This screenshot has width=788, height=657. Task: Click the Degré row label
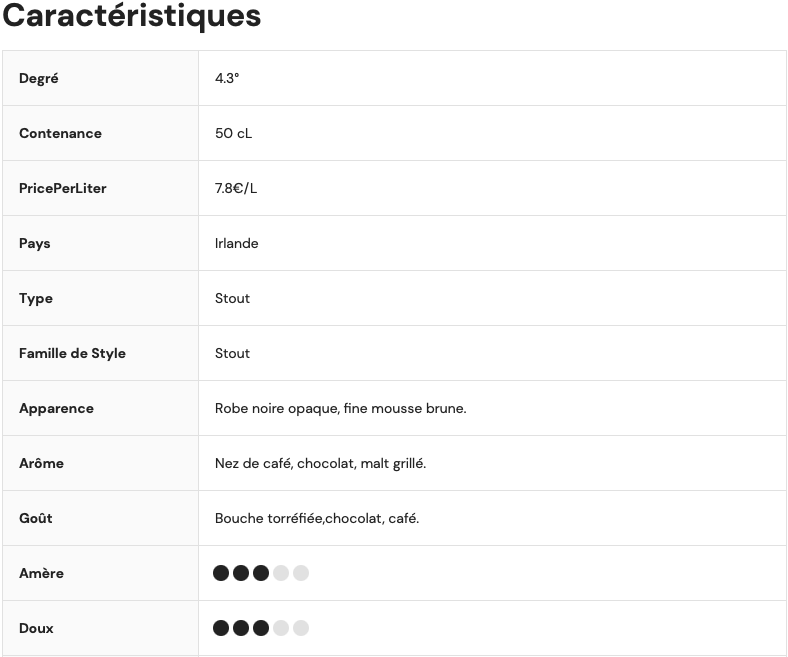[39, 78]
